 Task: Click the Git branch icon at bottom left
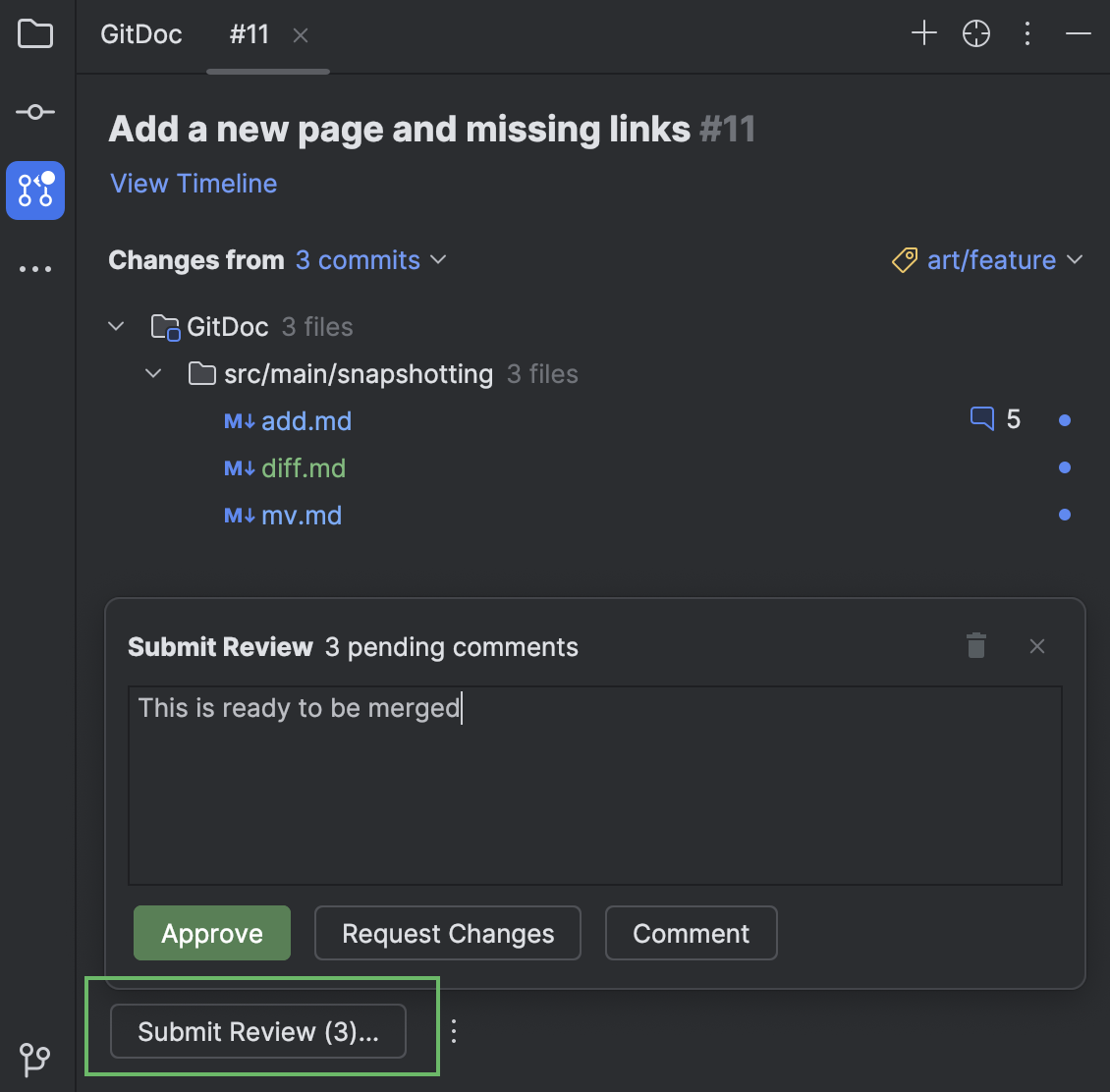(35, 1061)
